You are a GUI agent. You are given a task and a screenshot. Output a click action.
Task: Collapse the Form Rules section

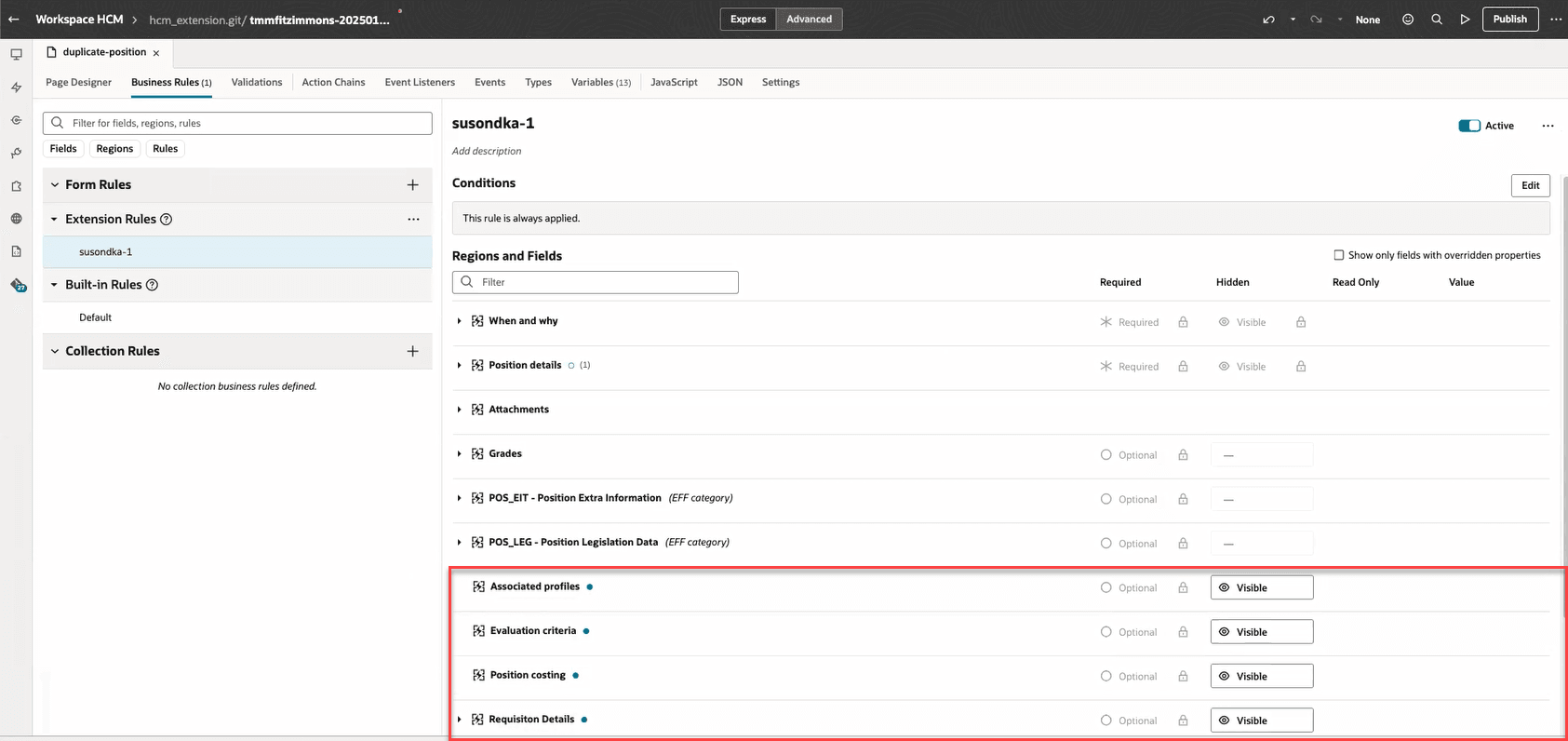coord(55,185)
